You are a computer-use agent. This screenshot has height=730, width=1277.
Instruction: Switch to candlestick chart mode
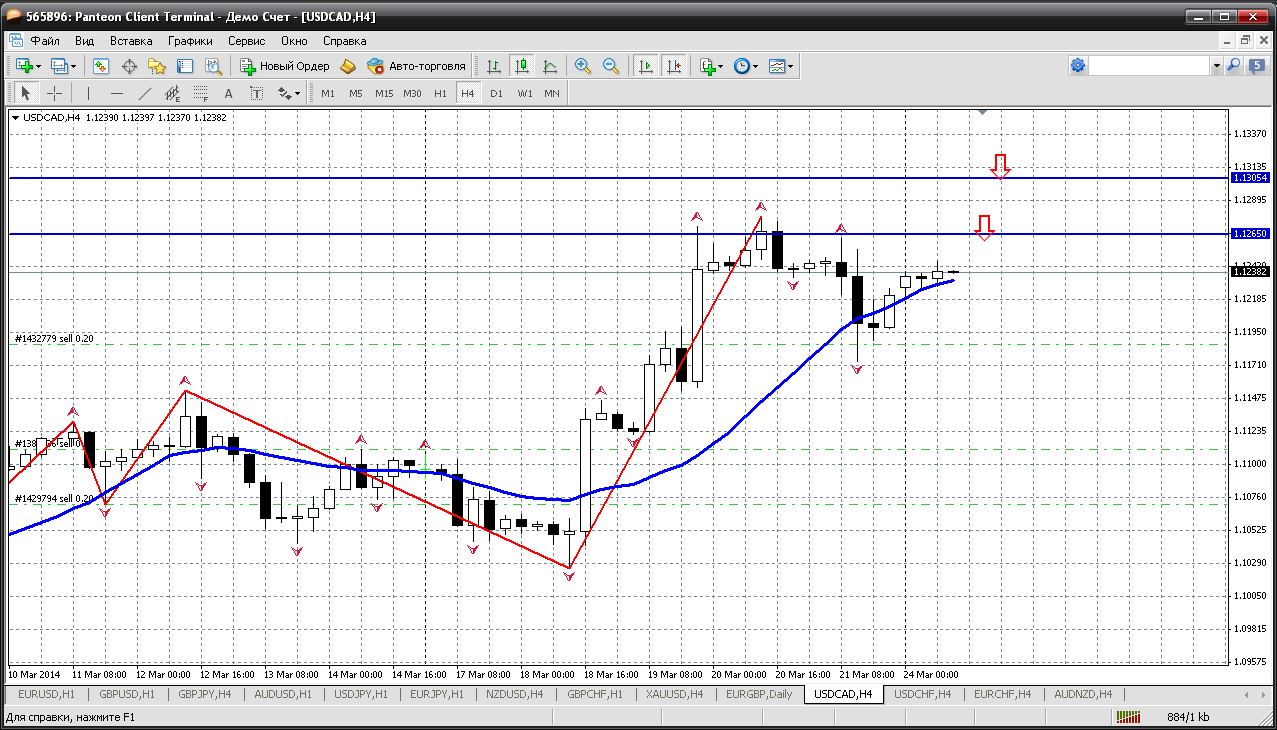point(521,66)
